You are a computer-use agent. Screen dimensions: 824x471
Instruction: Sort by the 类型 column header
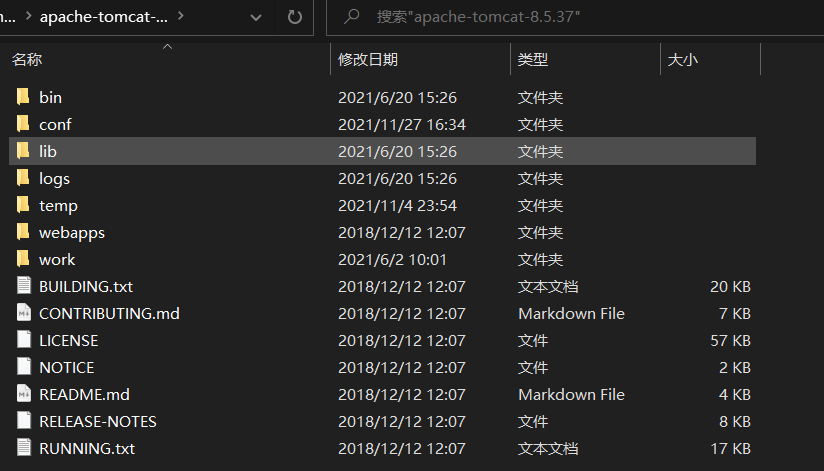click(x=533, y=59)
